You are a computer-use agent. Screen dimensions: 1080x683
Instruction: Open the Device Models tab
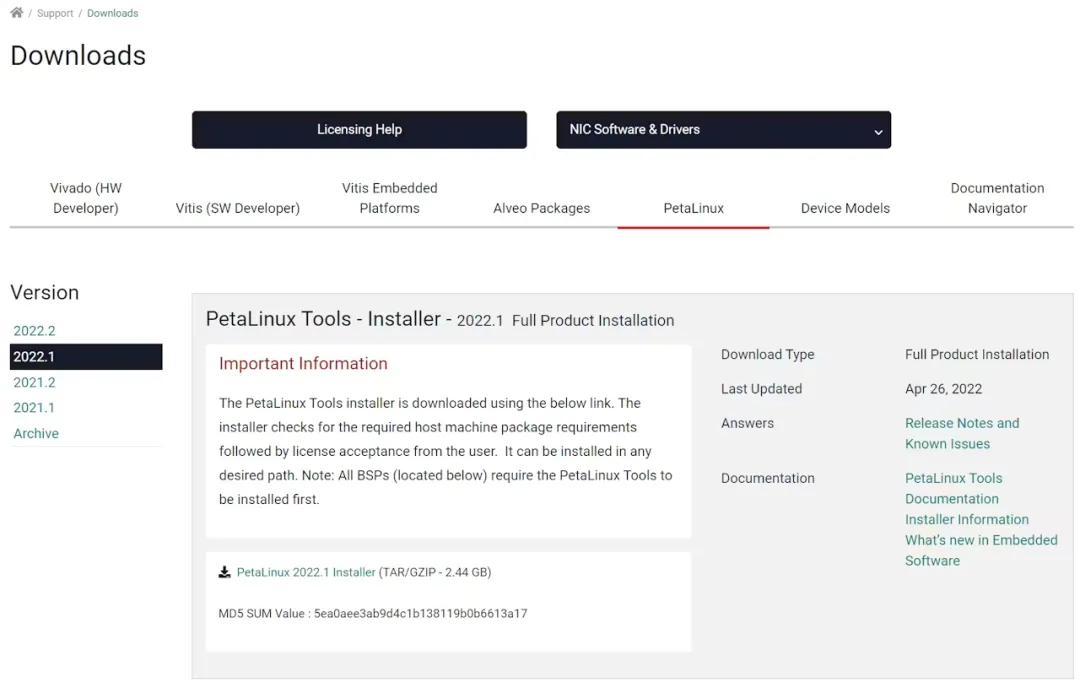(x=845, y=208)
